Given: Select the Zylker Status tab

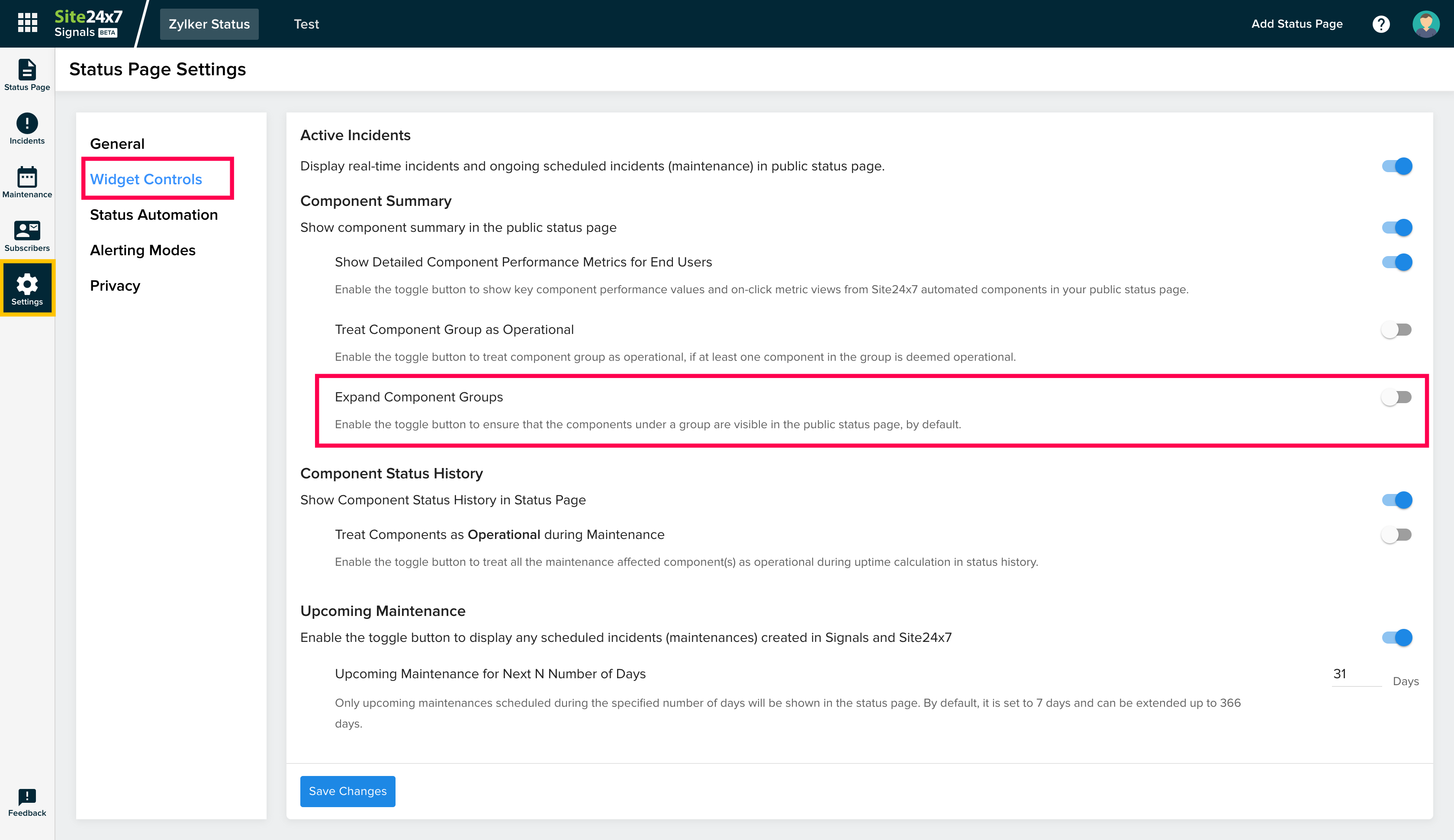Looking at the screenshot, I should (x=209, y=24).
